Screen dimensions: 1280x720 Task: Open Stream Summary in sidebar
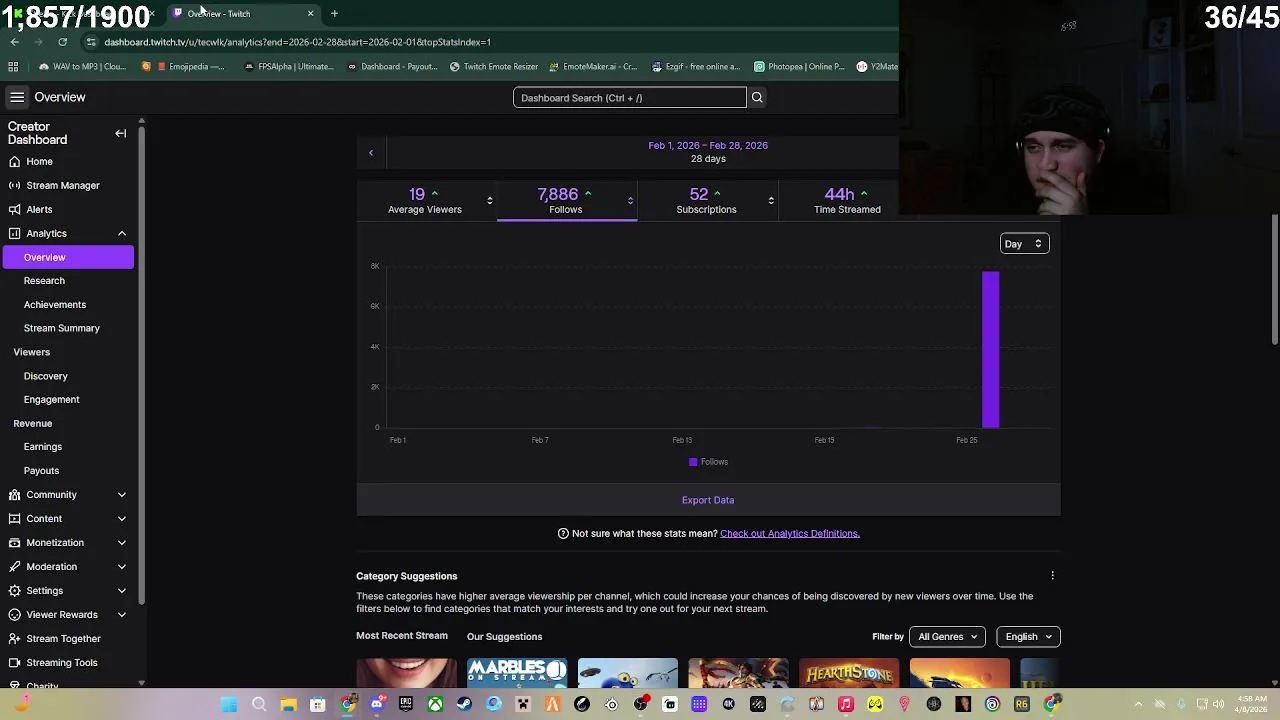pyautogui.click(x=62, y=328)
